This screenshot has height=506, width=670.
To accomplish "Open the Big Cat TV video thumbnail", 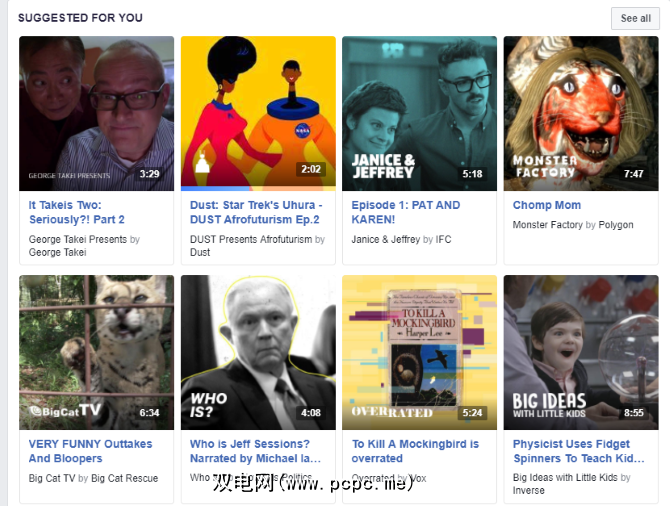I will pos(97,352).
